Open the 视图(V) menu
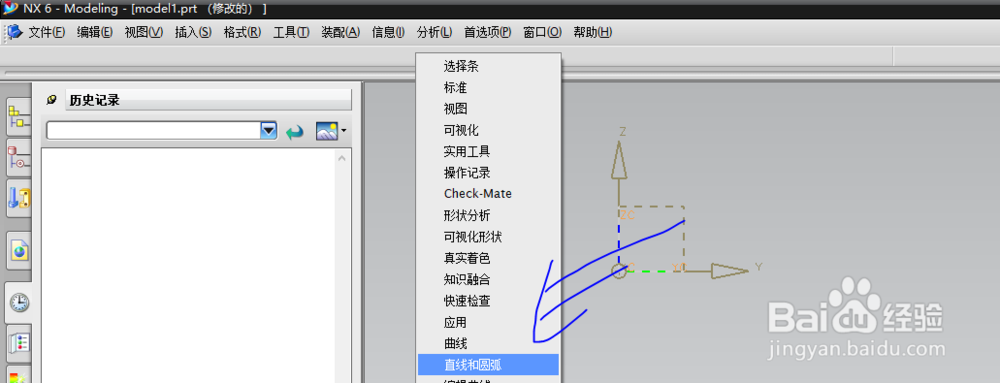 click(144, 32)
